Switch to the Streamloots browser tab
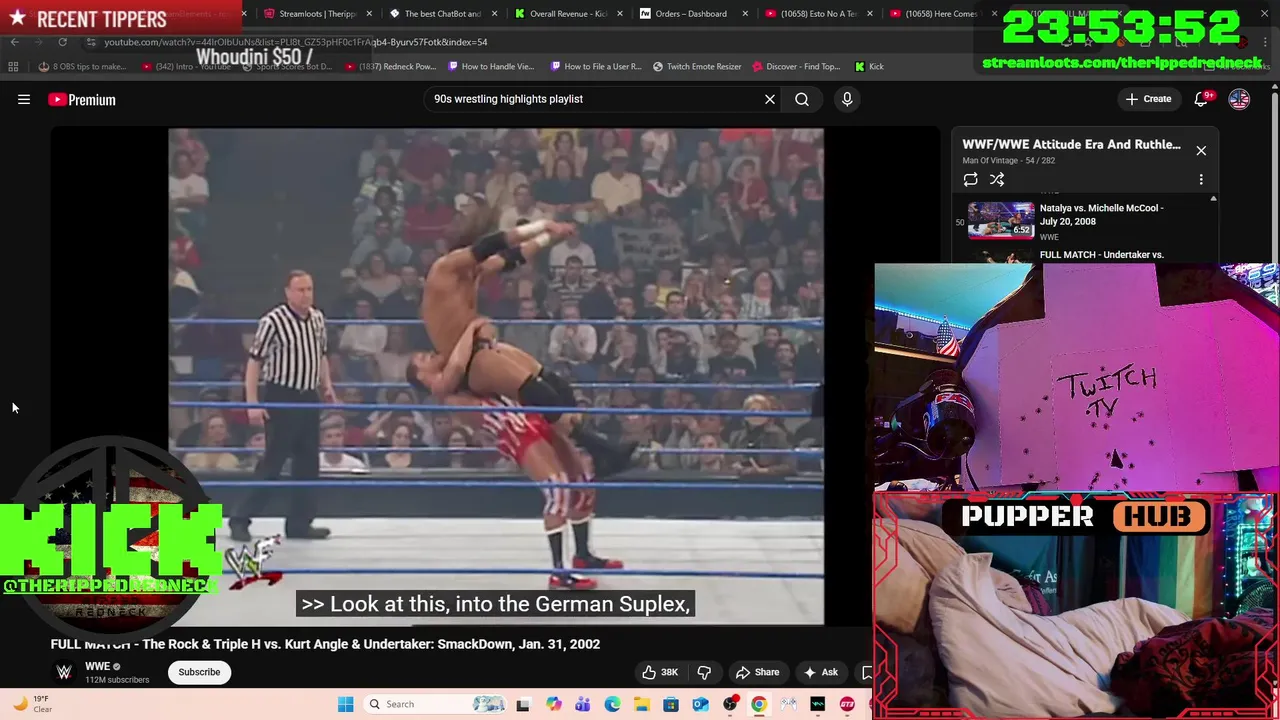The image size is (1280, 720). 318,14
